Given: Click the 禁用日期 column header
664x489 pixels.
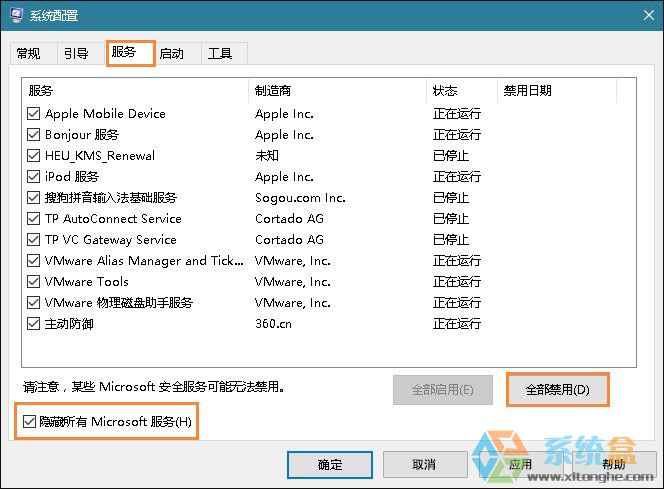Looking at the screenshot, I should (x=557, y=91).
